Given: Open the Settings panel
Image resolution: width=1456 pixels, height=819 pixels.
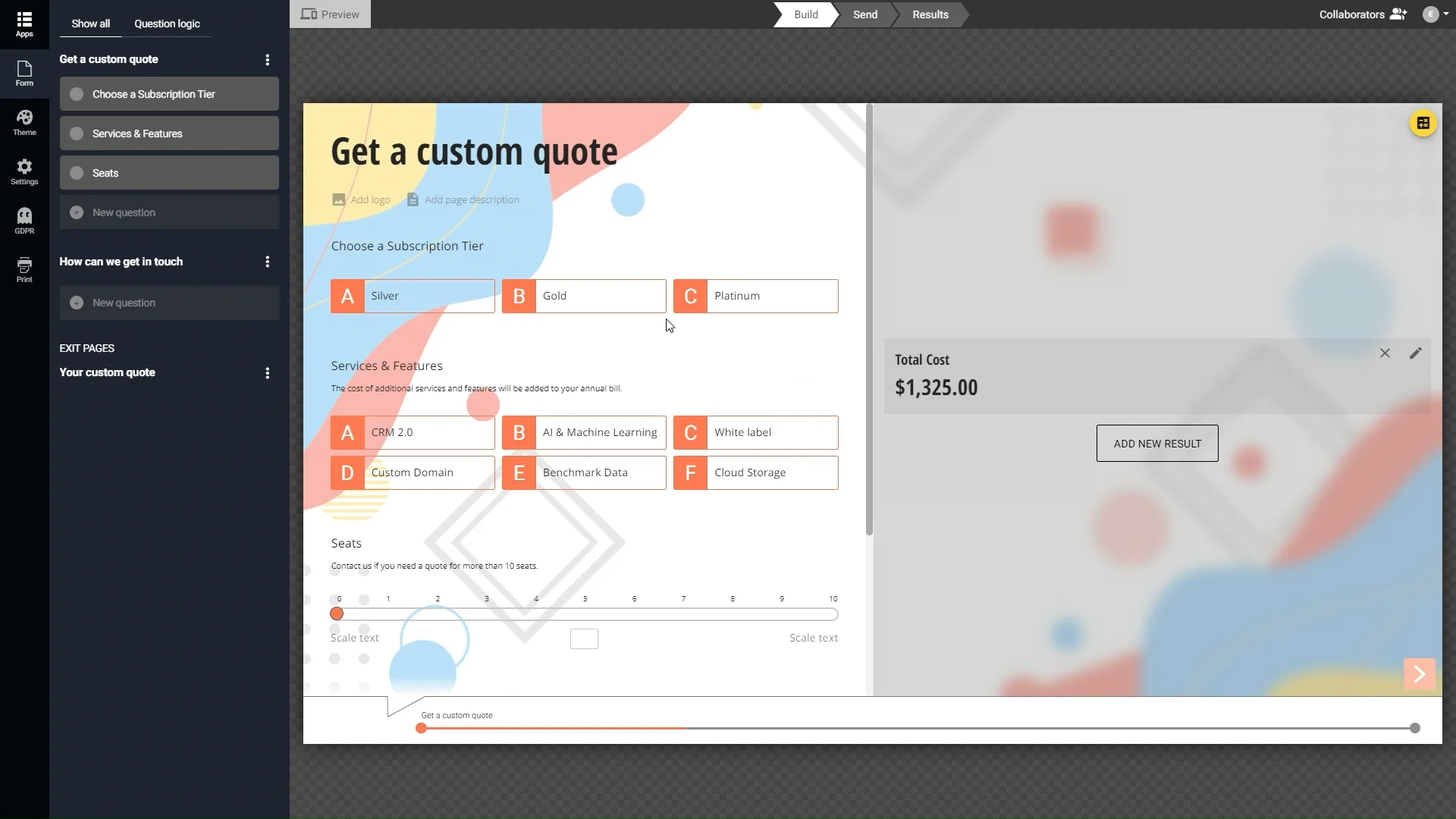Looking at the screenshot, I should [24, 171].
